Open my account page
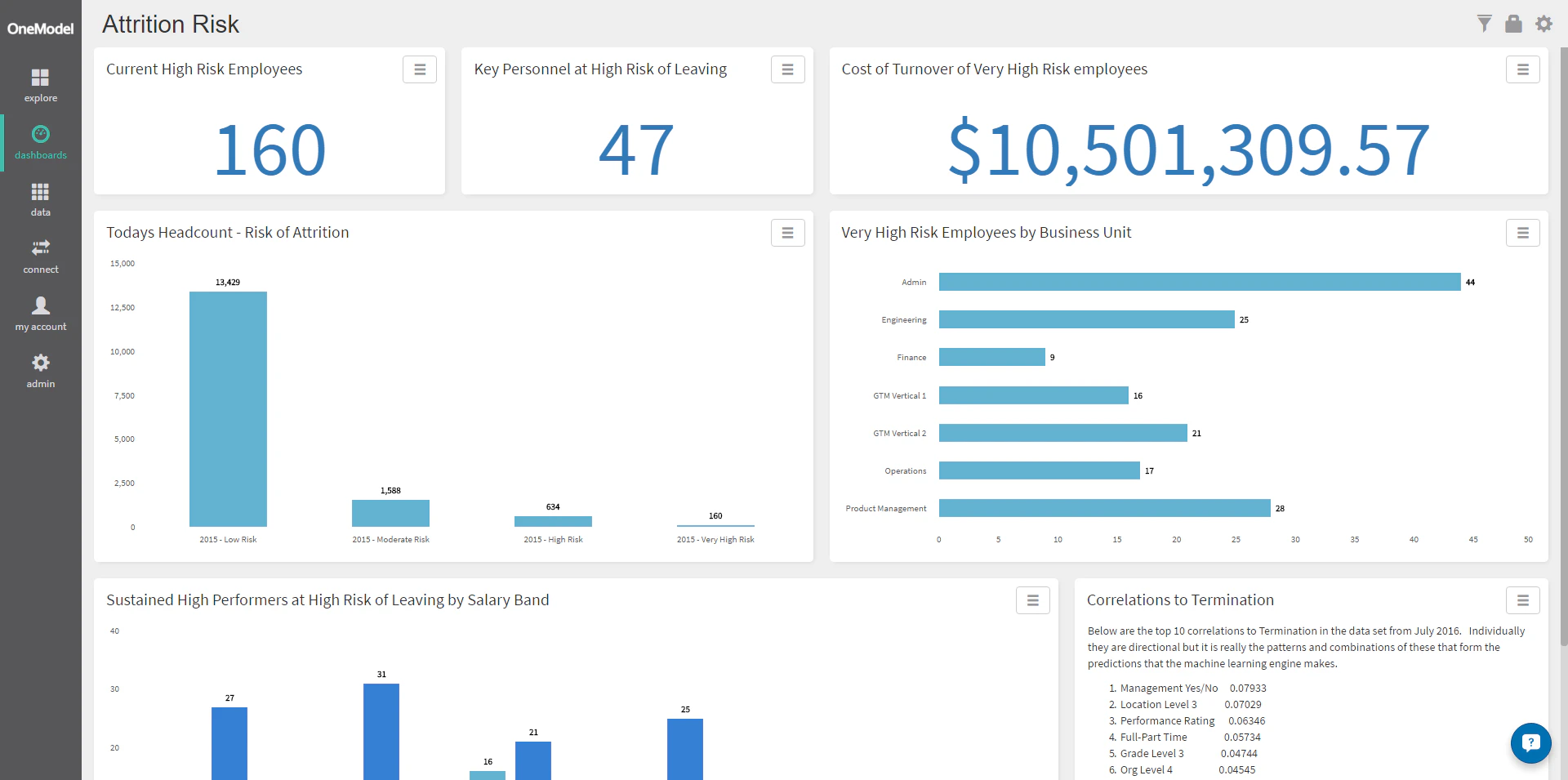The image size is (1568, 780). click(x=40, y=314)
